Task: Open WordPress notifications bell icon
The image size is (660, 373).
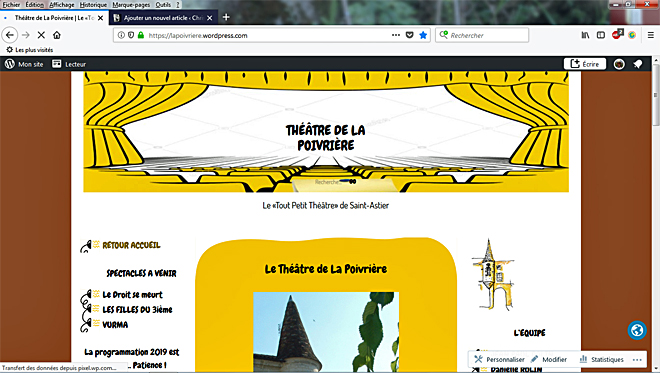Action: point(638,64)
